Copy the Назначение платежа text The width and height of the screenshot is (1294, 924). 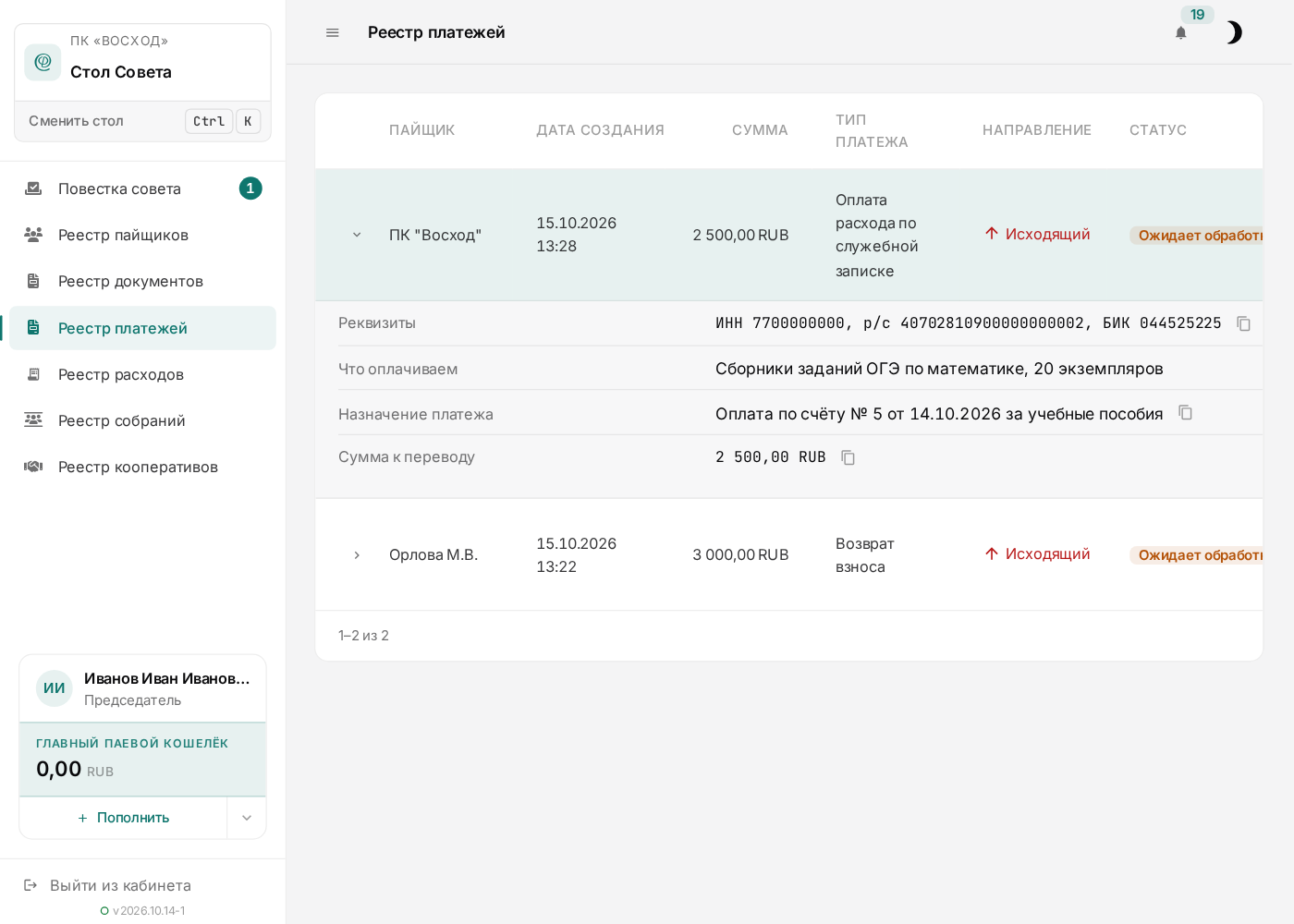pos(1186,413)
